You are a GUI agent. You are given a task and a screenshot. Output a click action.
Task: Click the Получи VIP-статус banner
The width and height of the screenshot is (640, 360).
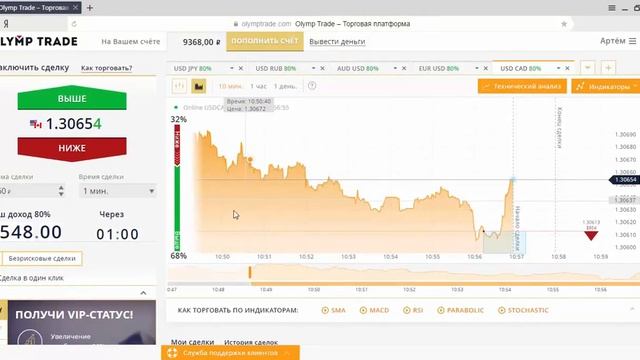coord(82,322)
